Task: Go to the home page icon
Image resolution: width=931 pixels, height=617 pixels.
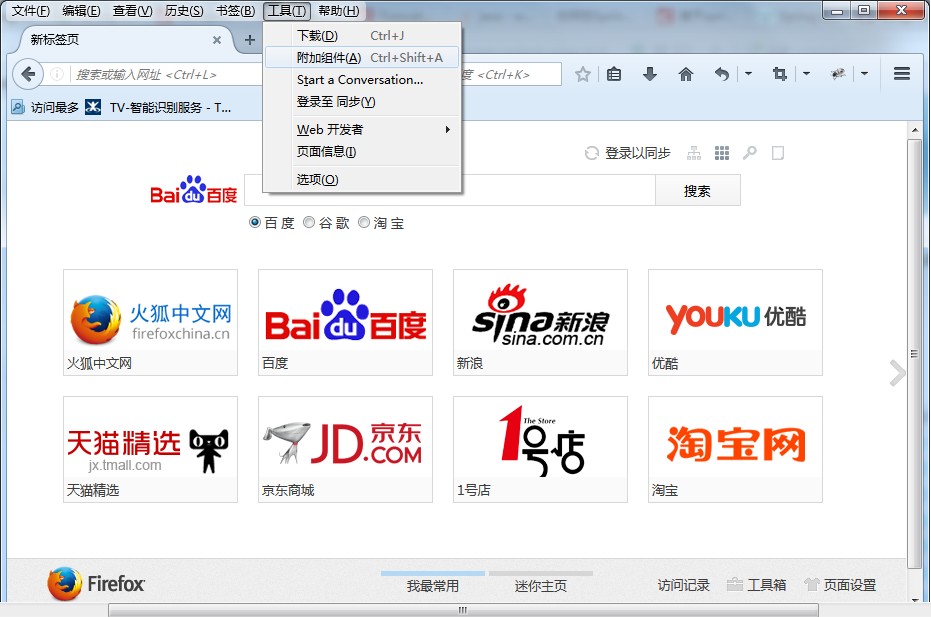Action: click(x=686, y=74)
